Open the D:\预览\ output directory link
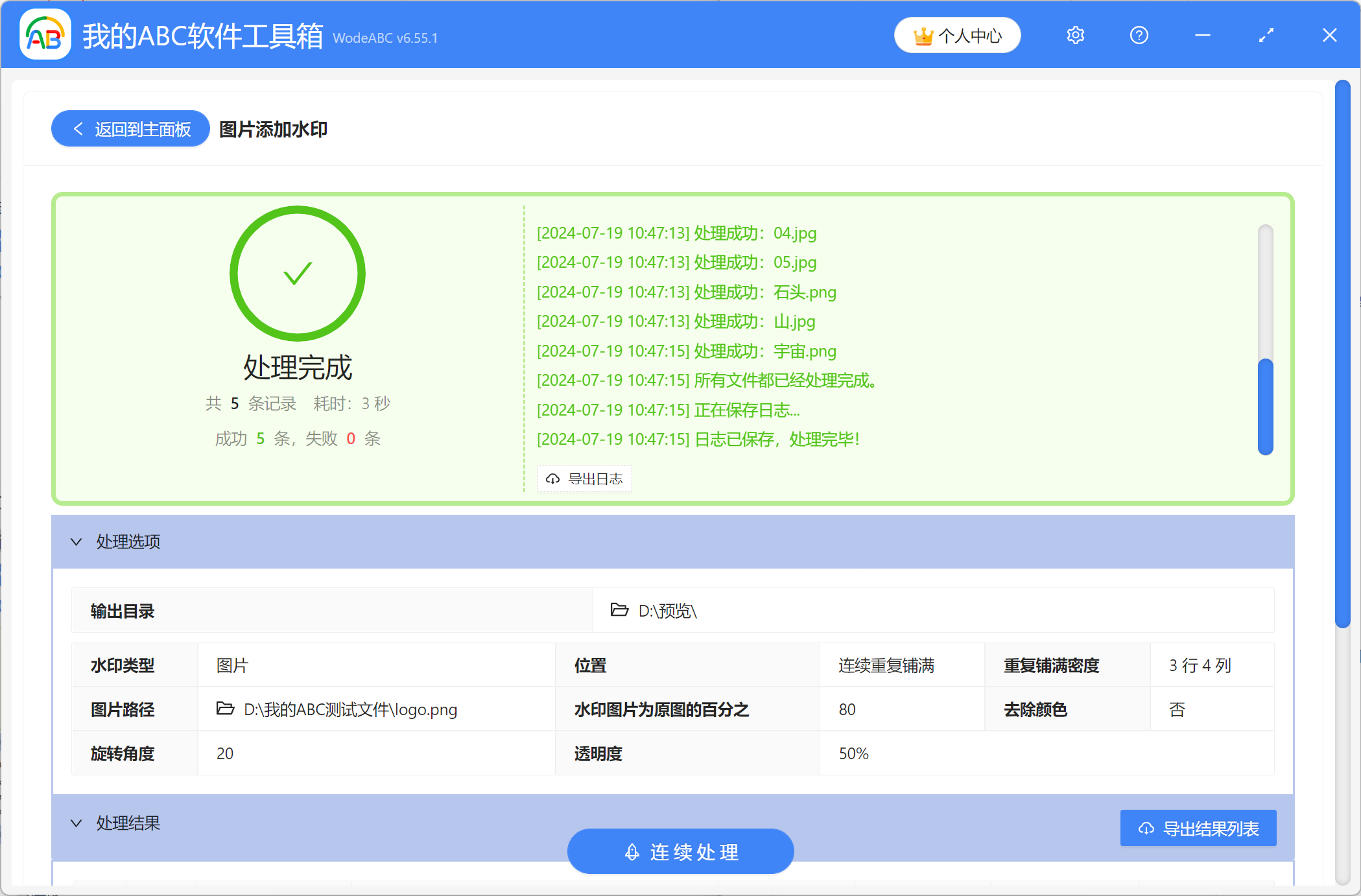Screen dimensions: 1361x896 click(667, 611)
